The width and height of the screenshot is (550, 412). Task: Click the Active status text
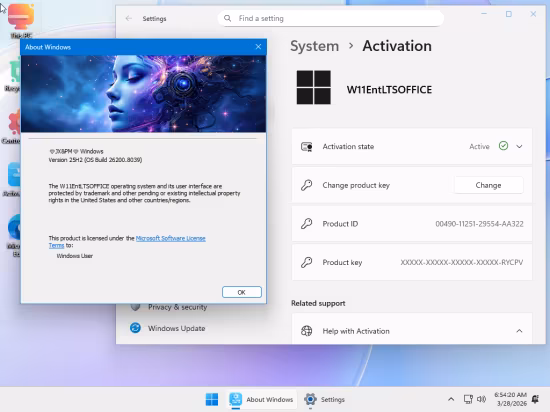tap(479, 147)
